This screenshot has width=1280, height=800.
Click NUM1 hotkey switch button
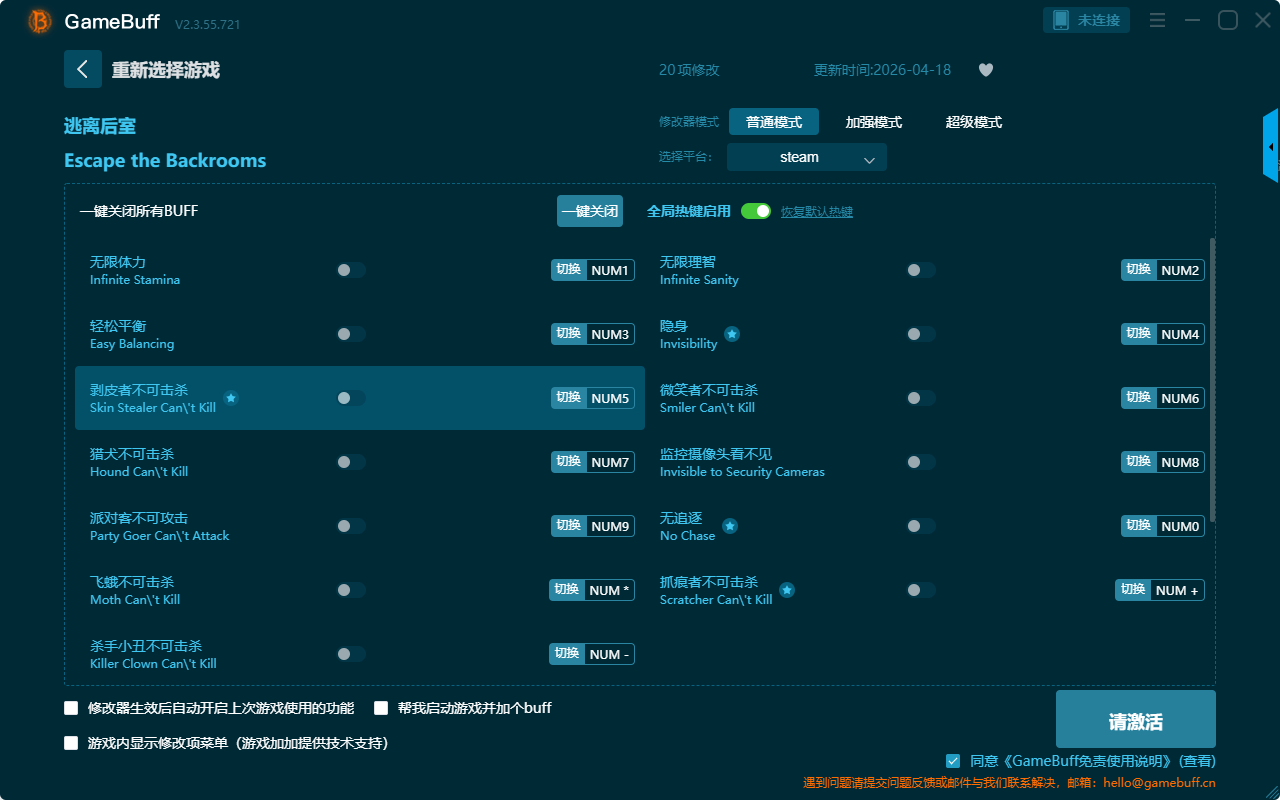593,270
